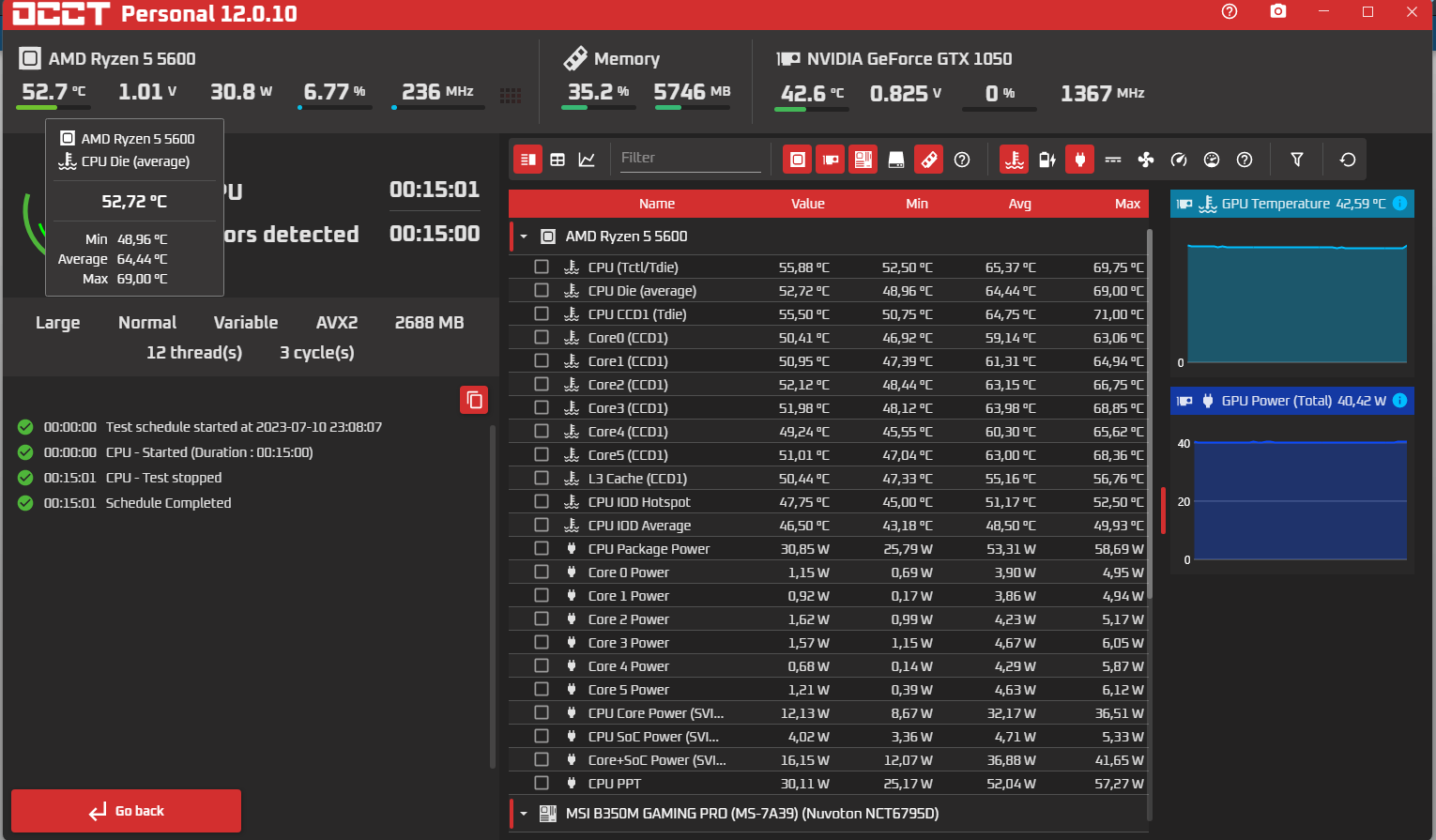This screenshot has height=840, width=1436.
Task: Open the GPU Power (Total) graph
Action: click(x=1292, y=480)
